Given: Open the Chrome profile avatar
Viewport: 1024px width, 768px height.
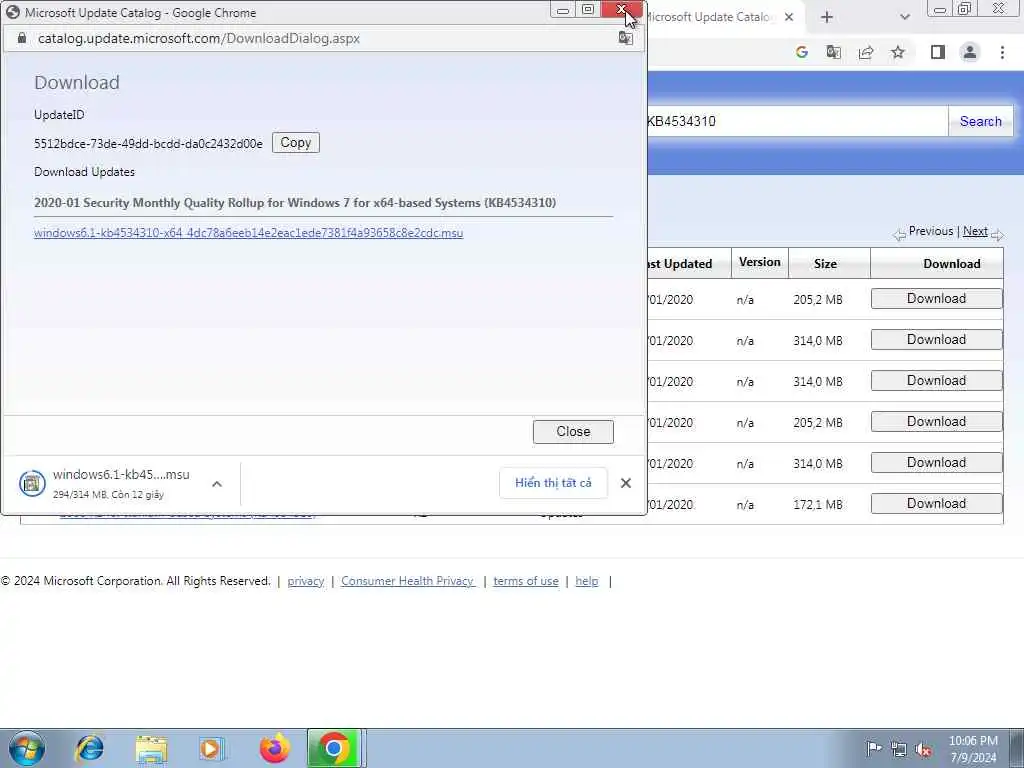Looking at the screenshot, I should pos(970,52).
